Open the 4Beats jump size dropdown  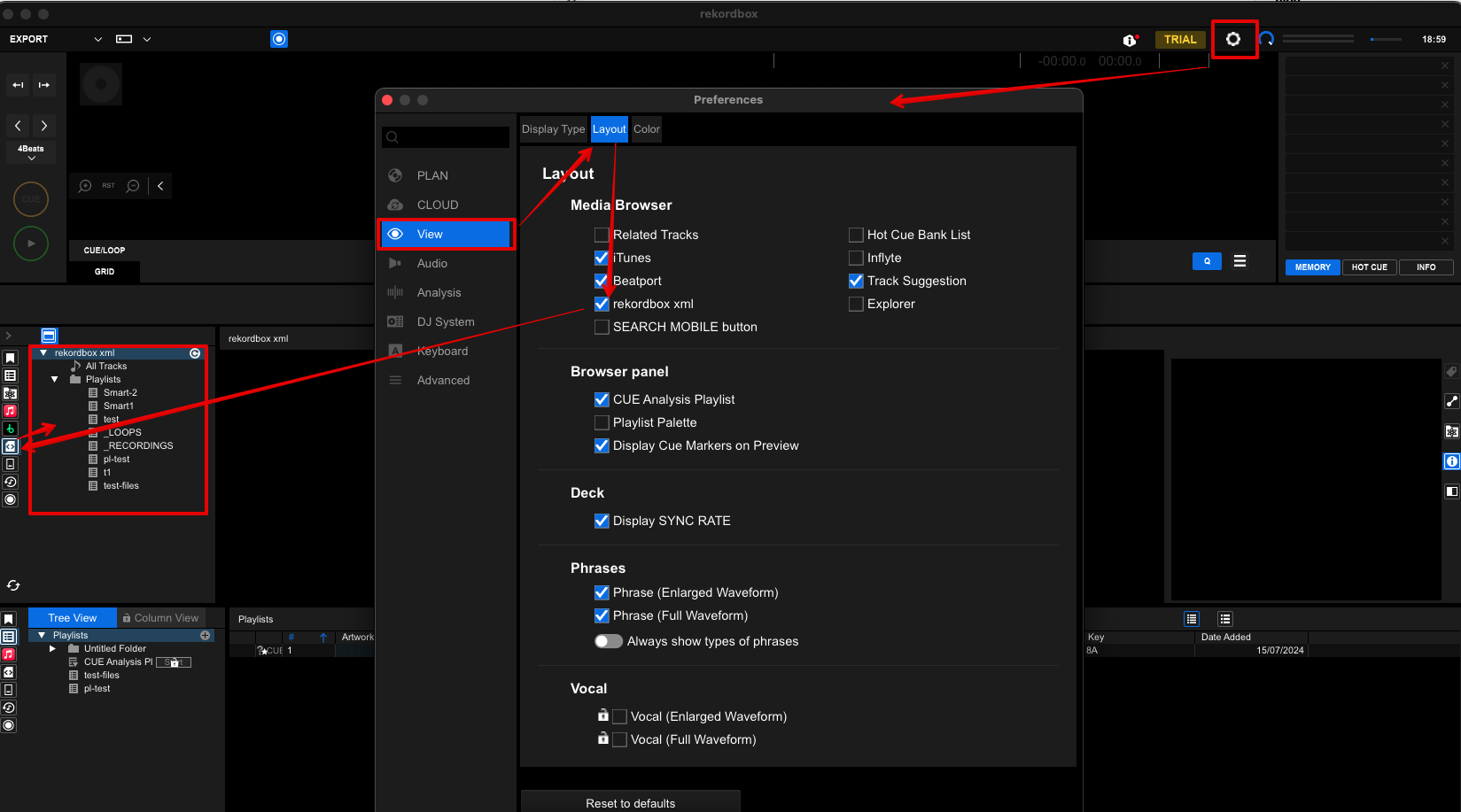tap(31, 152)
